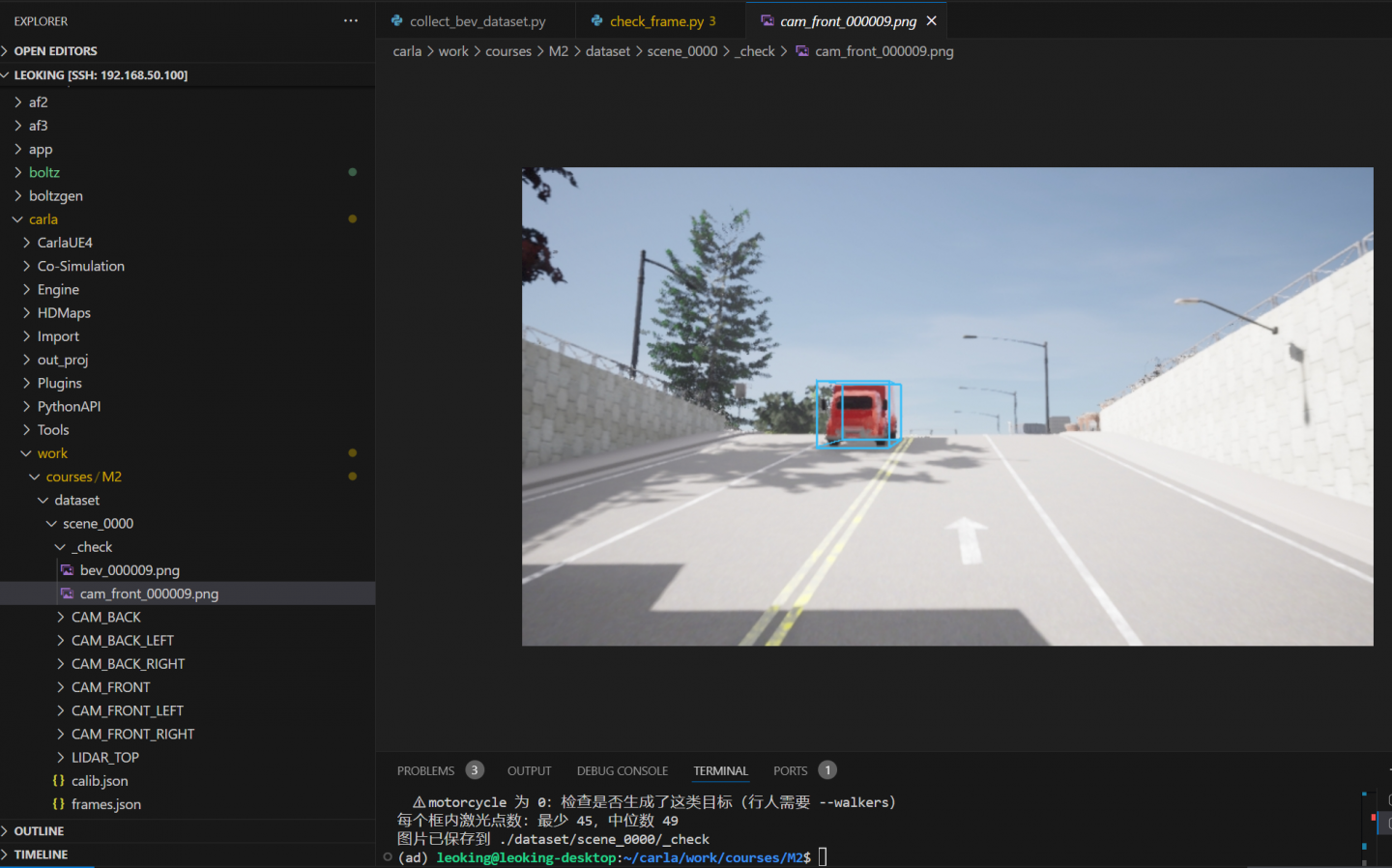Click the image icon on cam_front_000009.png tab

(768, 20)
